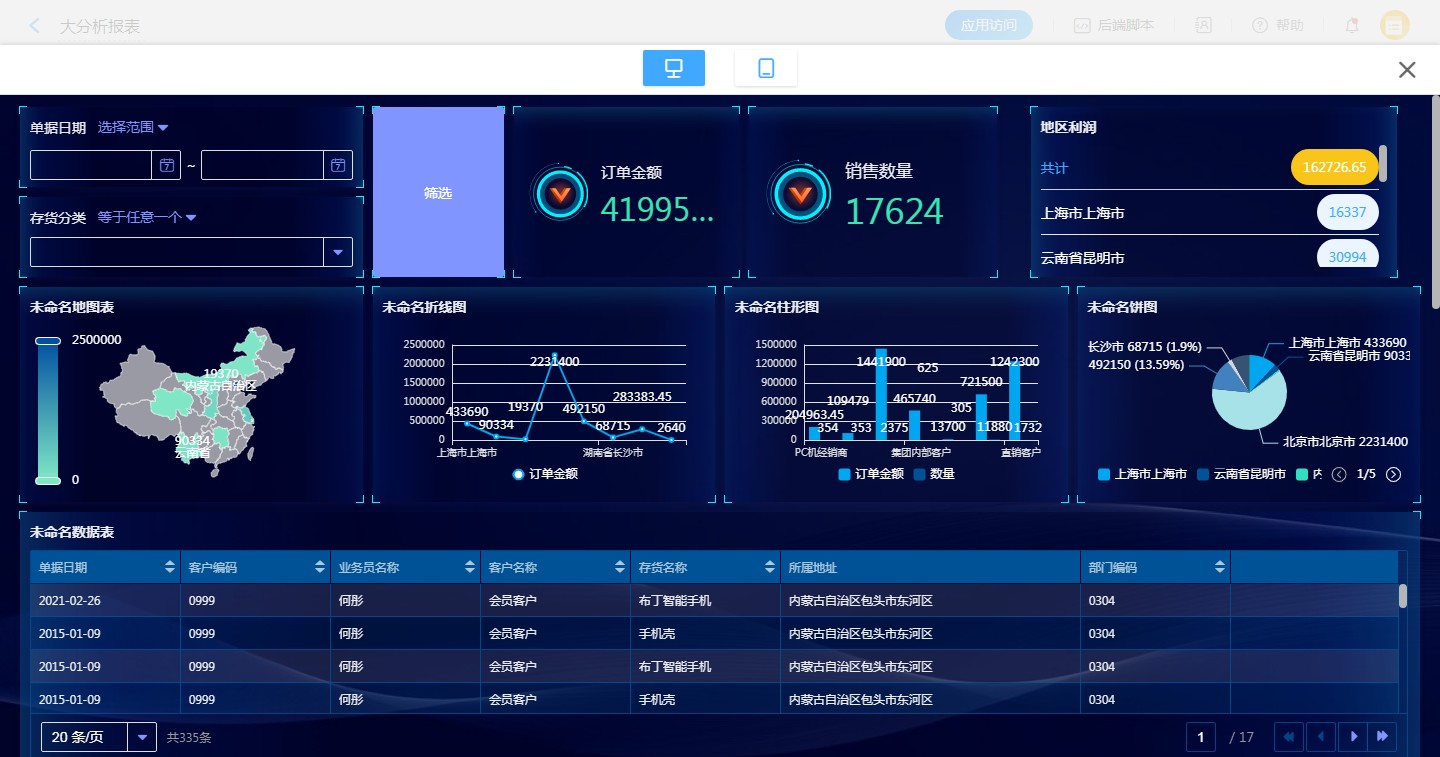1440x757 pixels.
Task: Go to next table page
Action: point(1353,737)
